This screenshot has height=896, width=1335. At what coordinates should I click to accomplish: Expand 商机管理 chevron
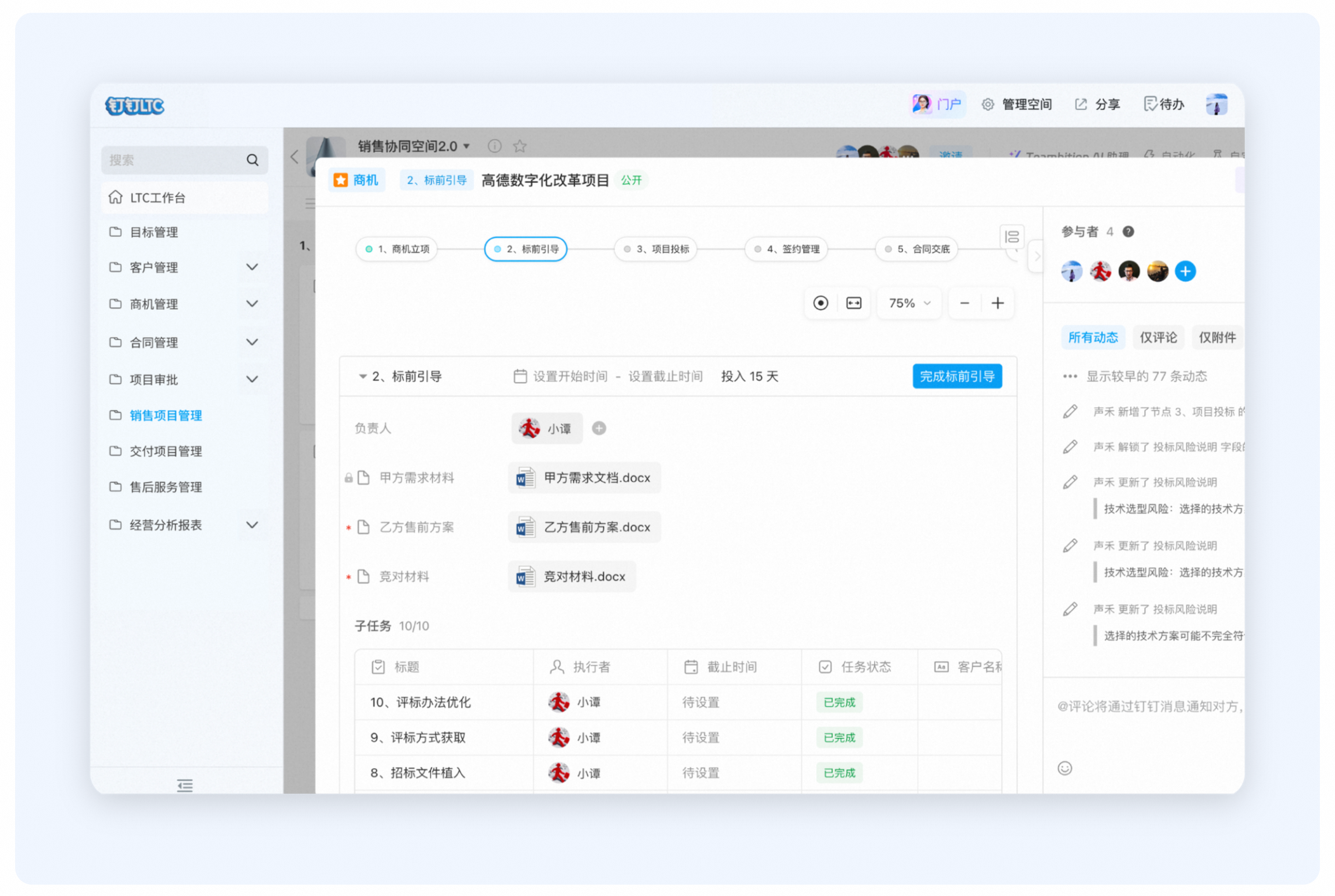(x=252, y=304)
